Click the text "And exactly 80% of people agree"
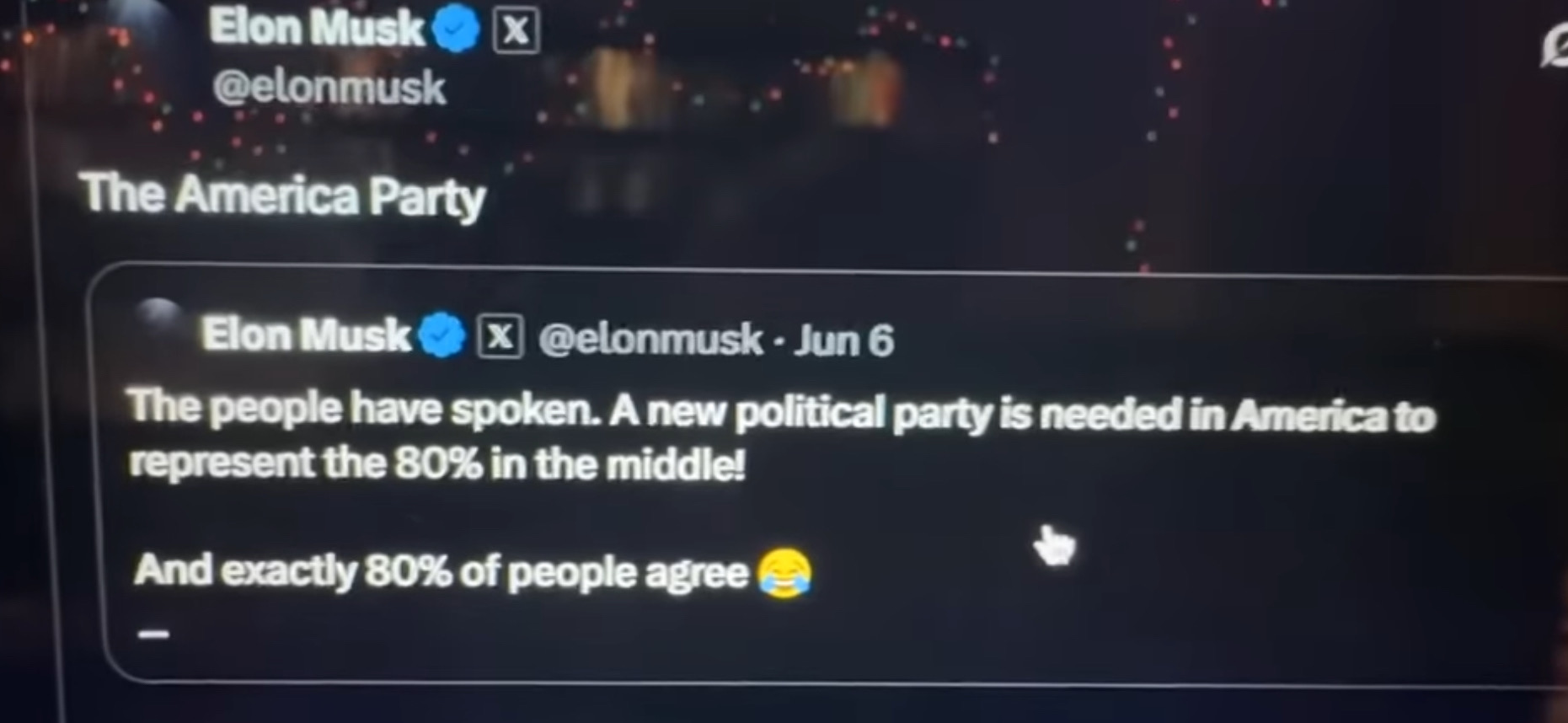This screenshot has height=723, width=1568. pos(441,571)
